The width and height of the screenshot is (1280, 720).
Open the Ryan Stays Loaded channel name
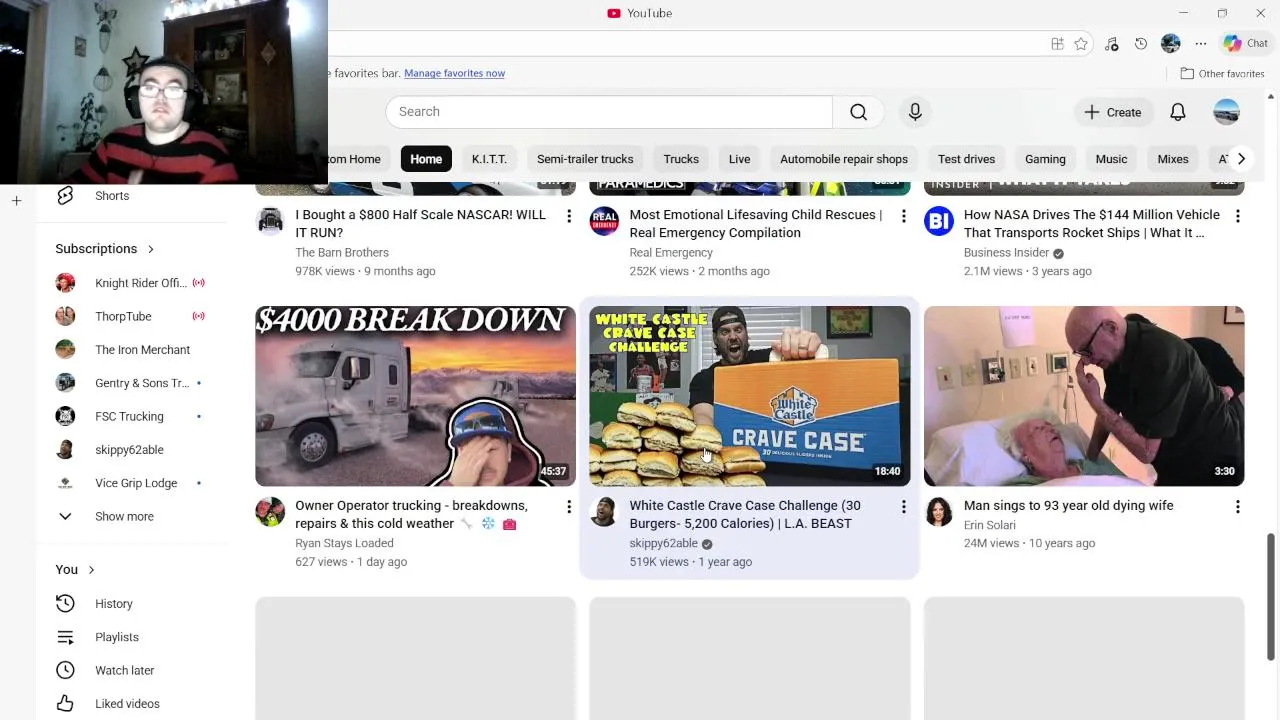[344, 544]
